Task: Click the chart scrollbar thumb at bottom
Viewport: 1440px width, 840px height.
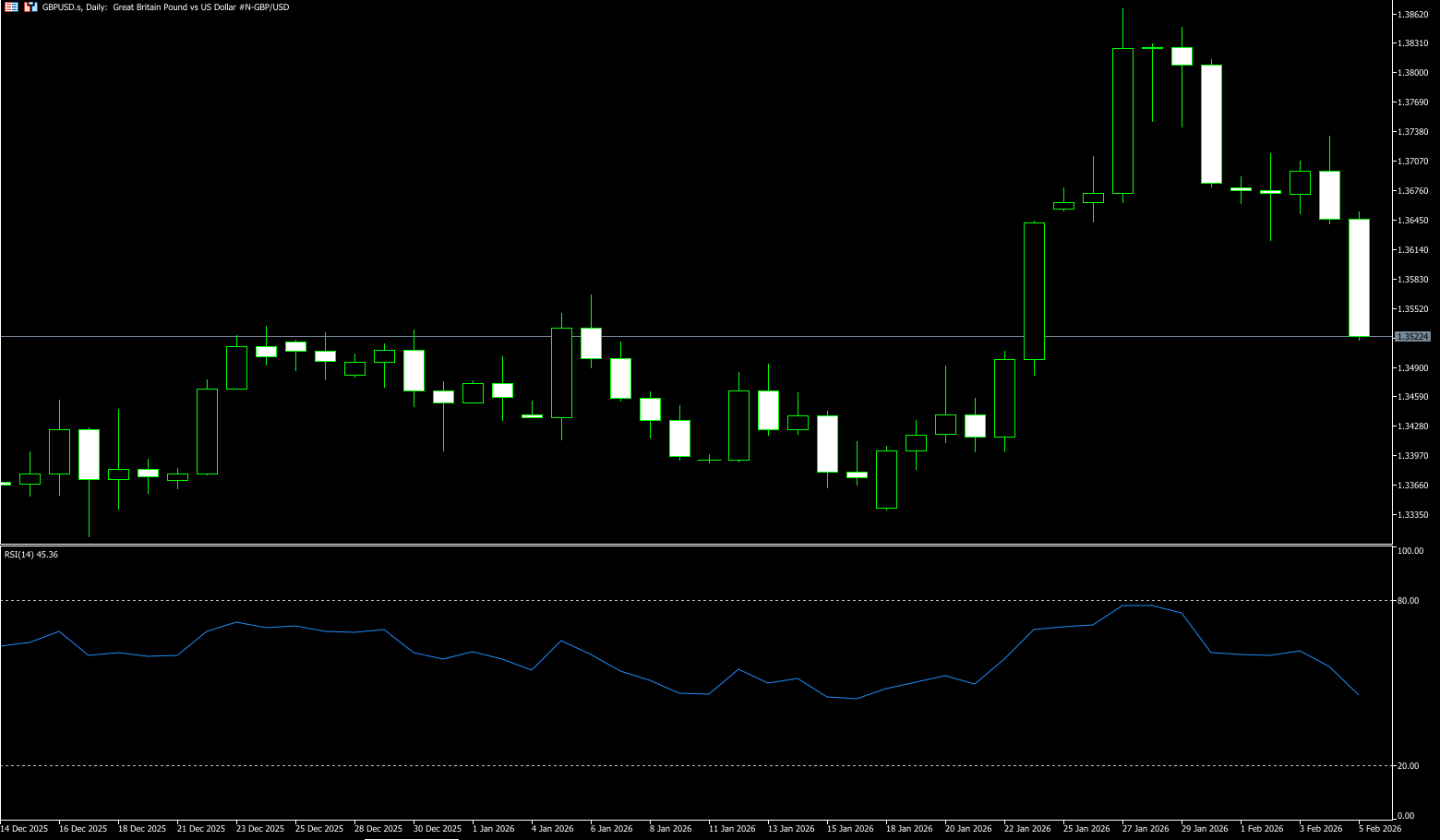Action: pyautogui.click(x=411, y=838)
